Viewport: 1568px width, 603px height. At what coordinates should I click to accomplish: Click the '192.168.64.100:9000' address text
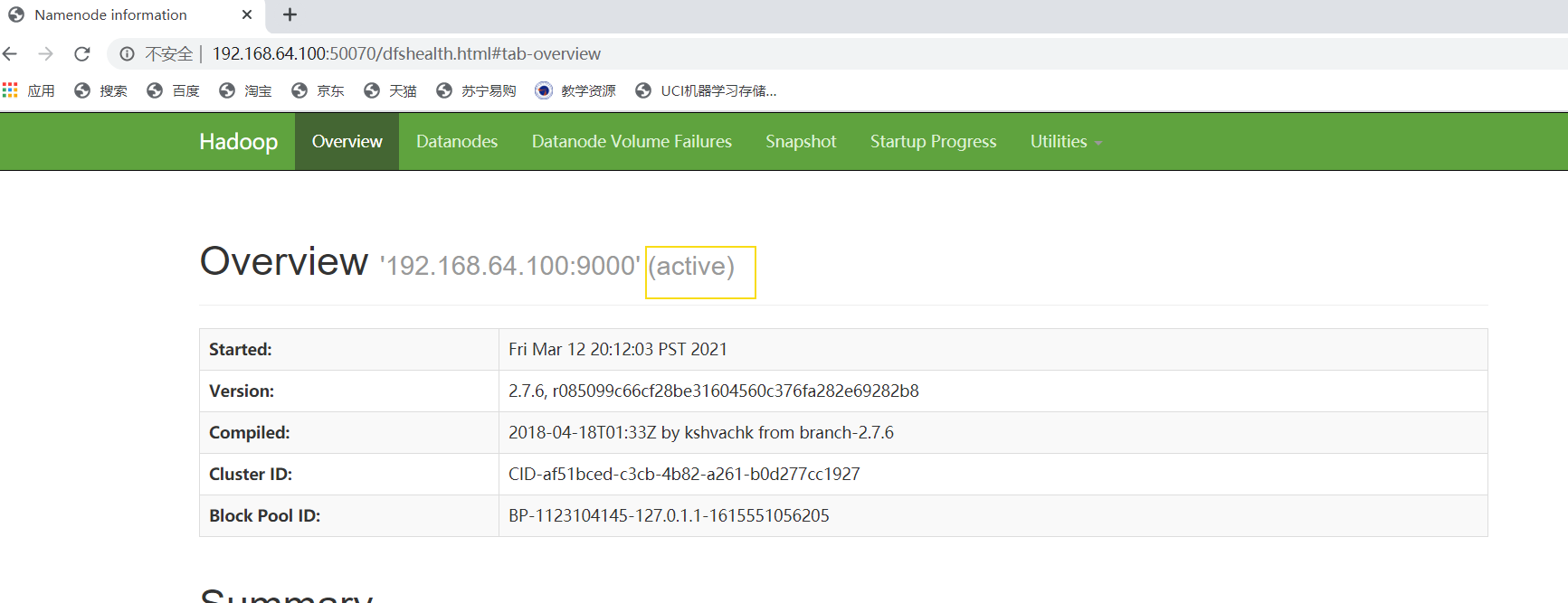coord(510,266)
